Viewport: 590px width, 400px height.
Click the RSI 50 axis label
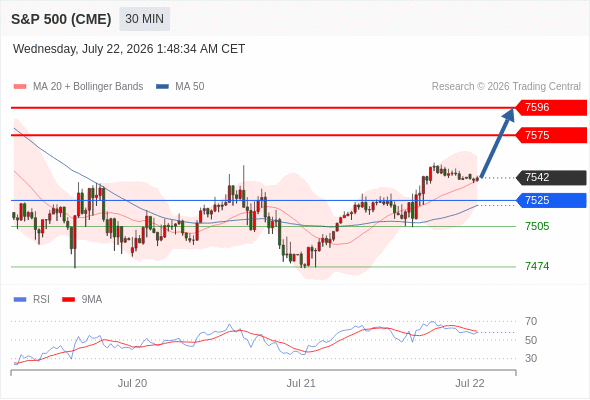[x=531, y=340]
